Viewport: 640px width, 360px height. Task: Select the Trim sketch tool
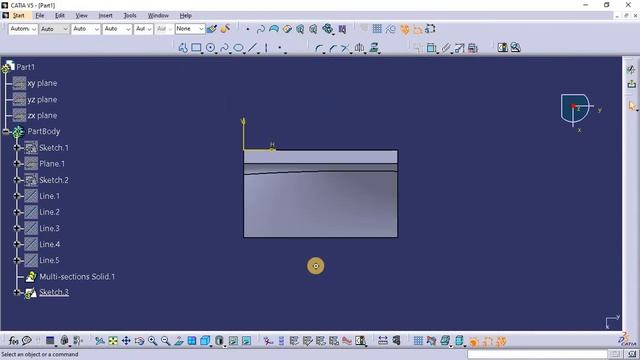345,49
